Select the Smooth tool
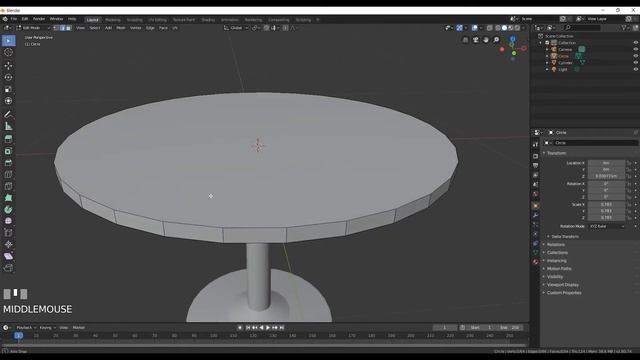Viewport: 640px width, 360px height. click(9, 221)
